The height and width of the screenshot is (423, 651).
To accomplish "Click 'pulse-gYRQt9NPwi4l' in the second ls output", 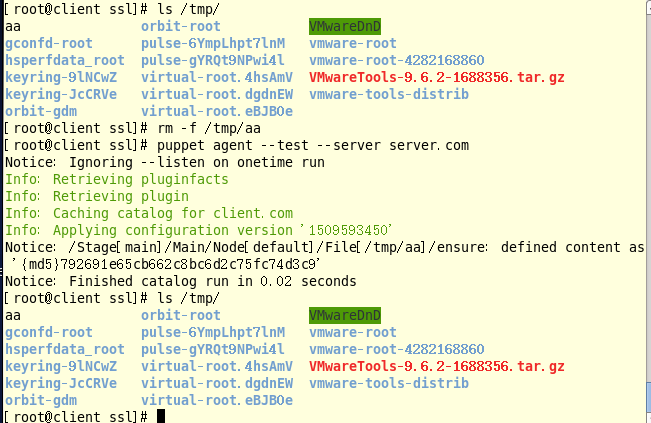I will point(213,350).
